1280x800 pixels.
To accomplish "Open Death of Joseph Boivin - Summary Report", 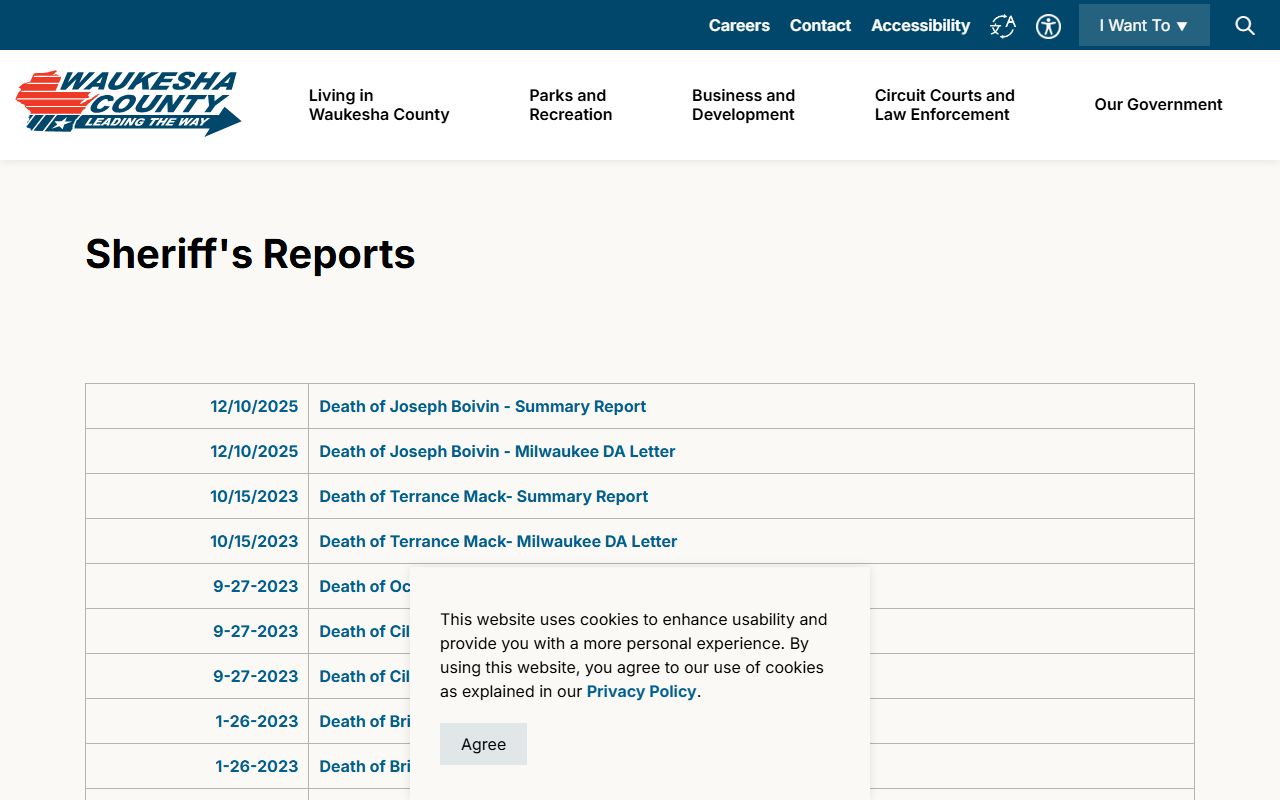I will 482,406.
